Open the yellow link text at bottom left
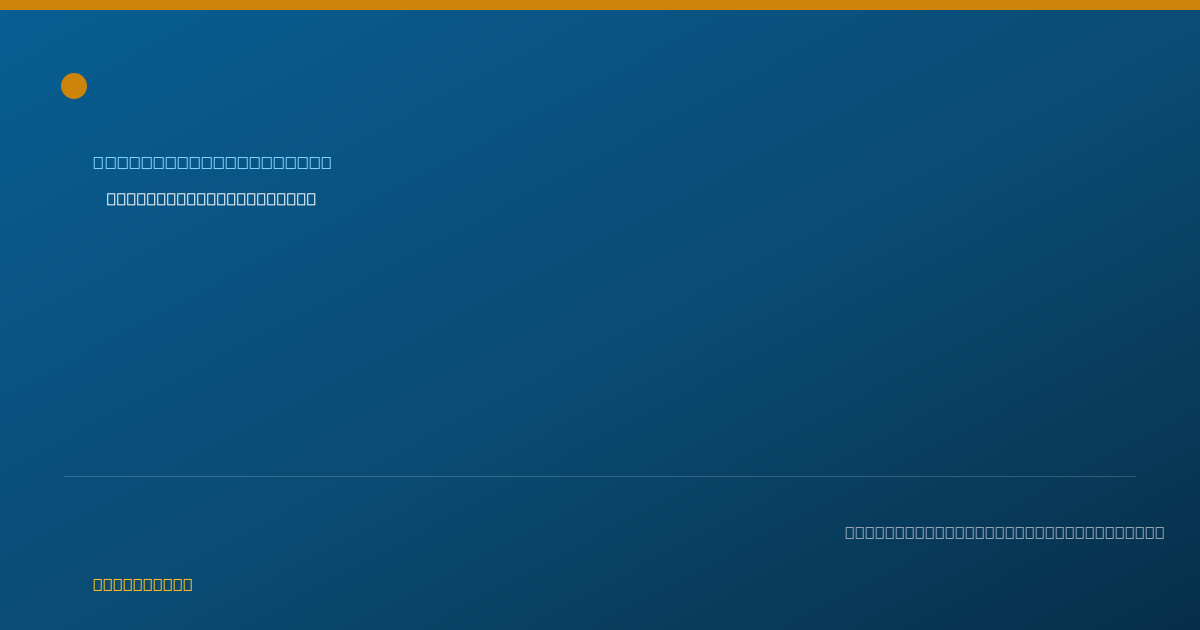This screenshot has width=1200, height=630. point(143,584)
